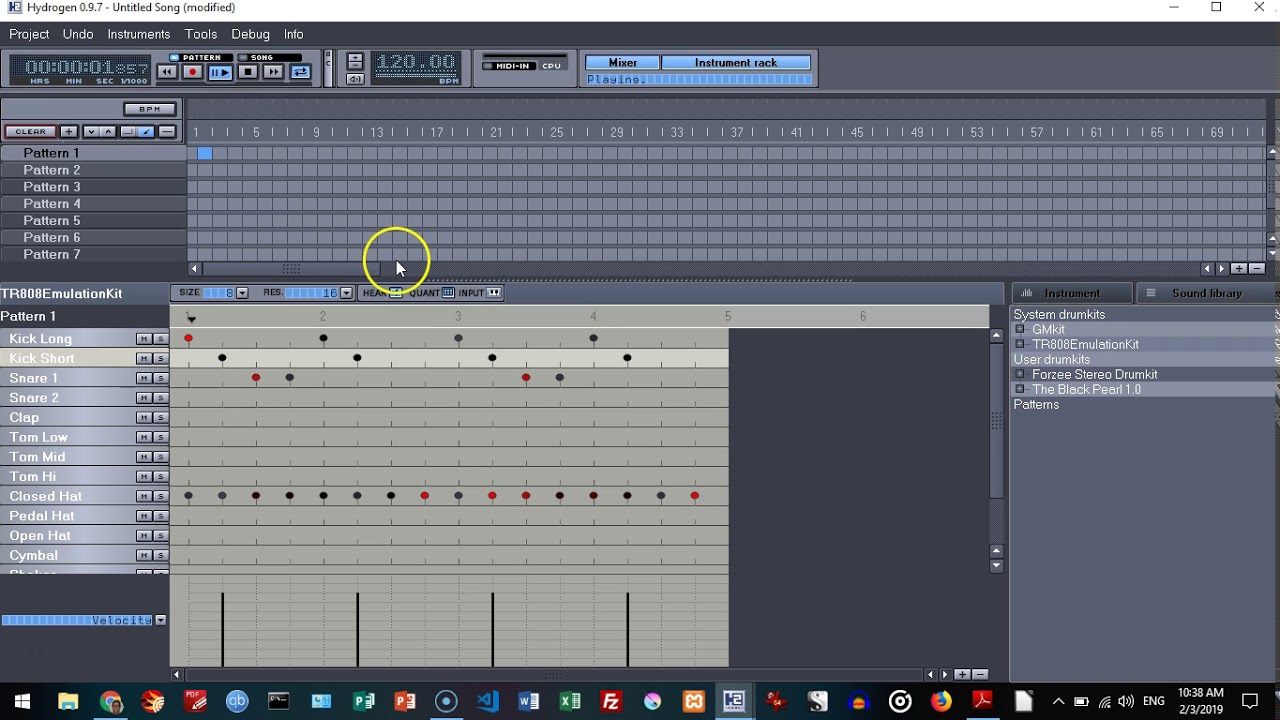Open the RES. resolution dropdown

point(346,293)
